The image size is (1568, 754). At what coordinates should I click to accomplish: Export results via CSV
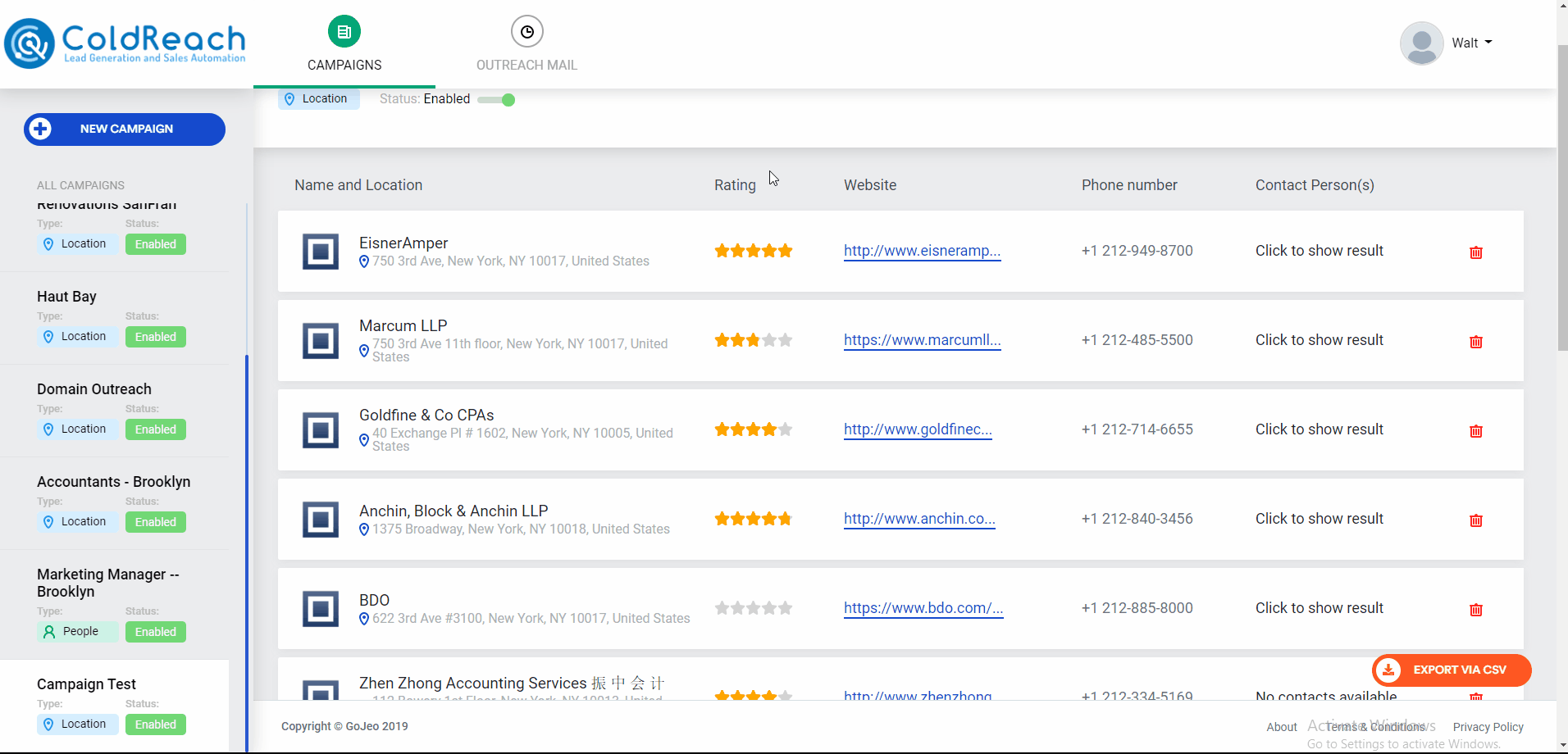tap(1452, 670)
